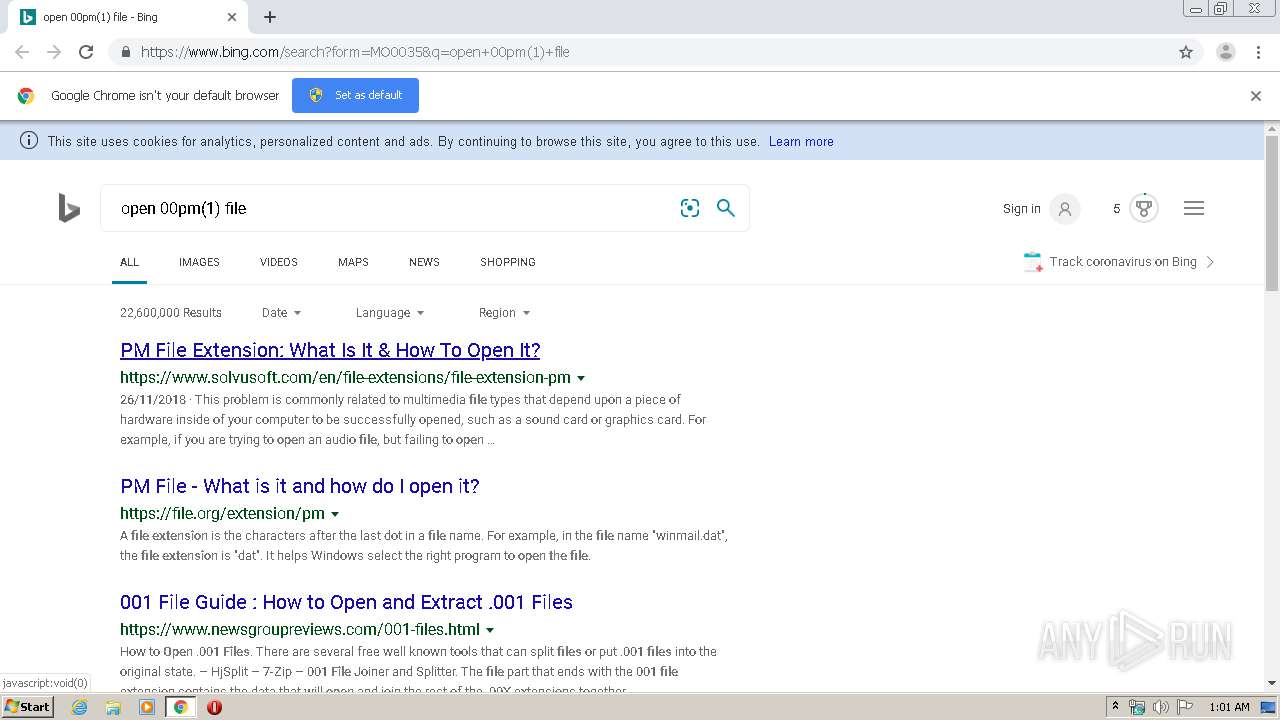The image size is (1280, 720).
Task: Switch to MAPS tab
Action: pos(353,262)
